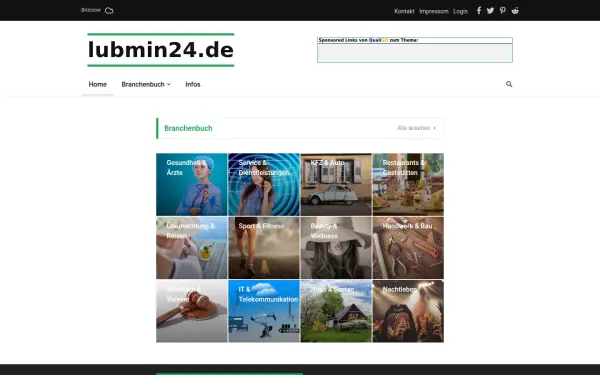Open the gavel image category tile
This screenshot has height=375, width=600.
[192, 311]
